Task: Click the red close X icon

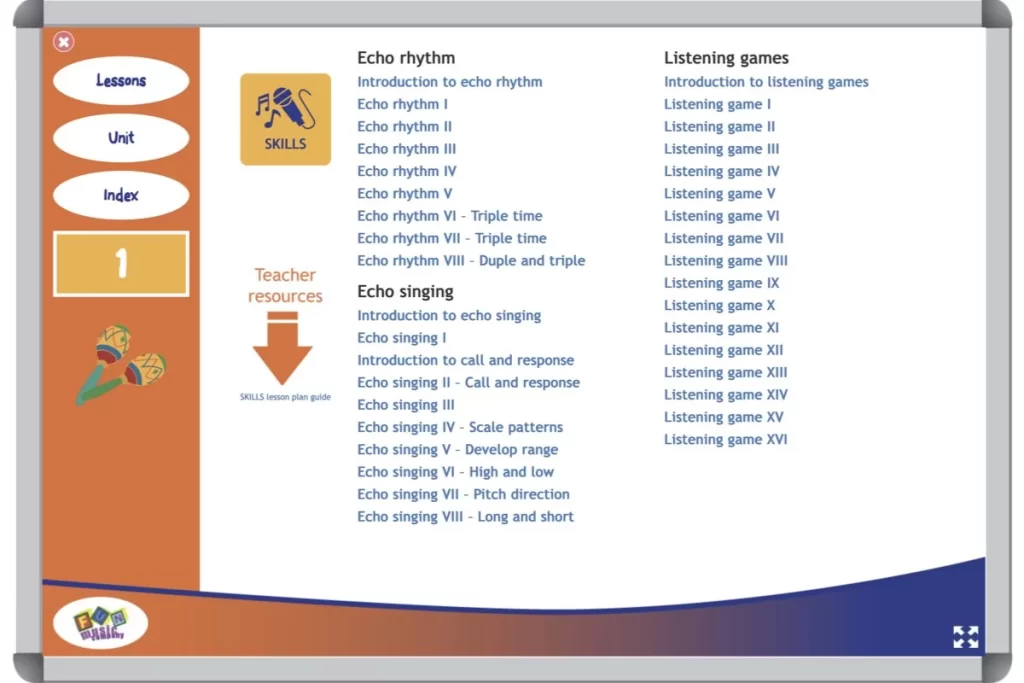Action: click(64, 42)
